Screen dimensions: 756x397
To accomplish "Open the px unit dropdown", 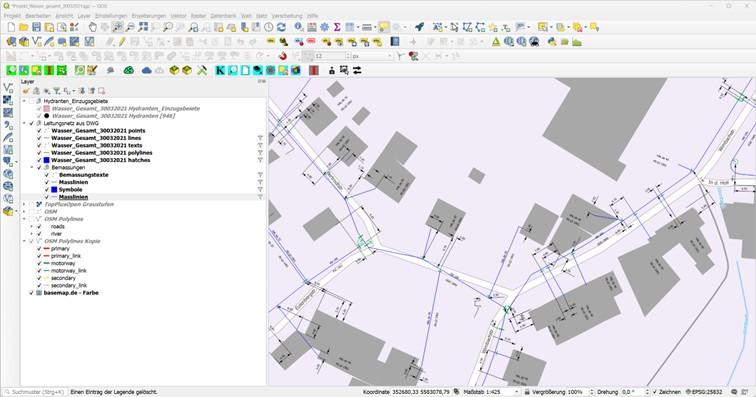I will tap(390, 56).
